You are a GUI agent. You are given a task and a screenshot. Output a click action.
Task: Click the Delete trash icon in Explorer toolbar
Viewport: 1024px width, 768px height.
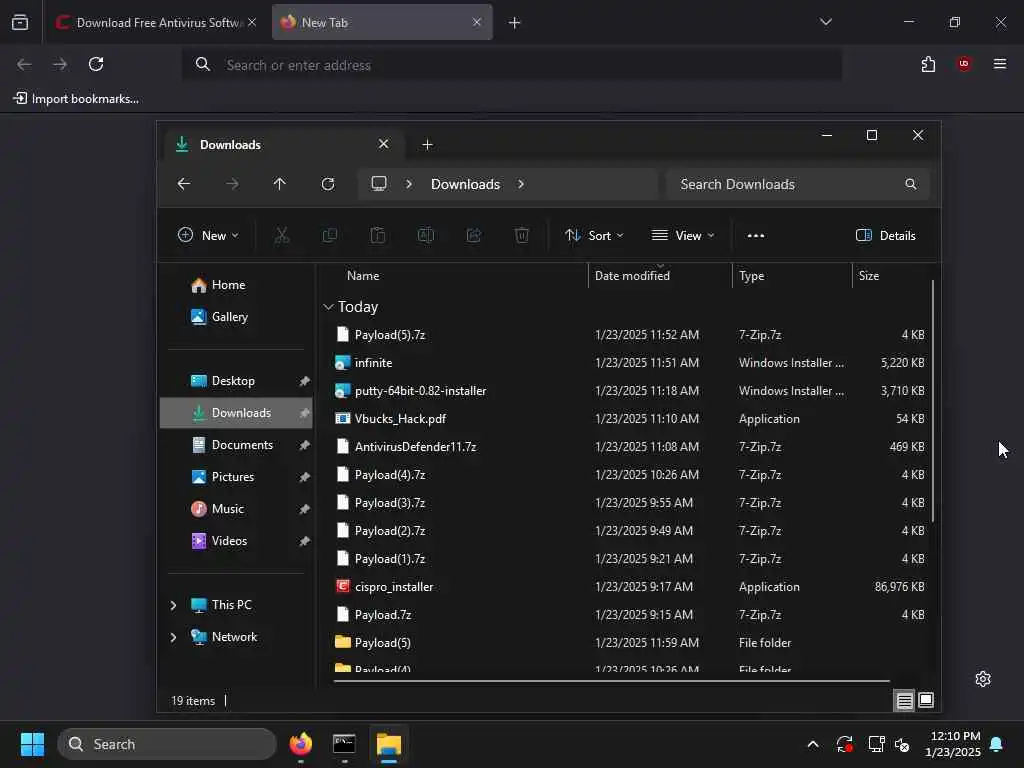(x=522, y=235)
